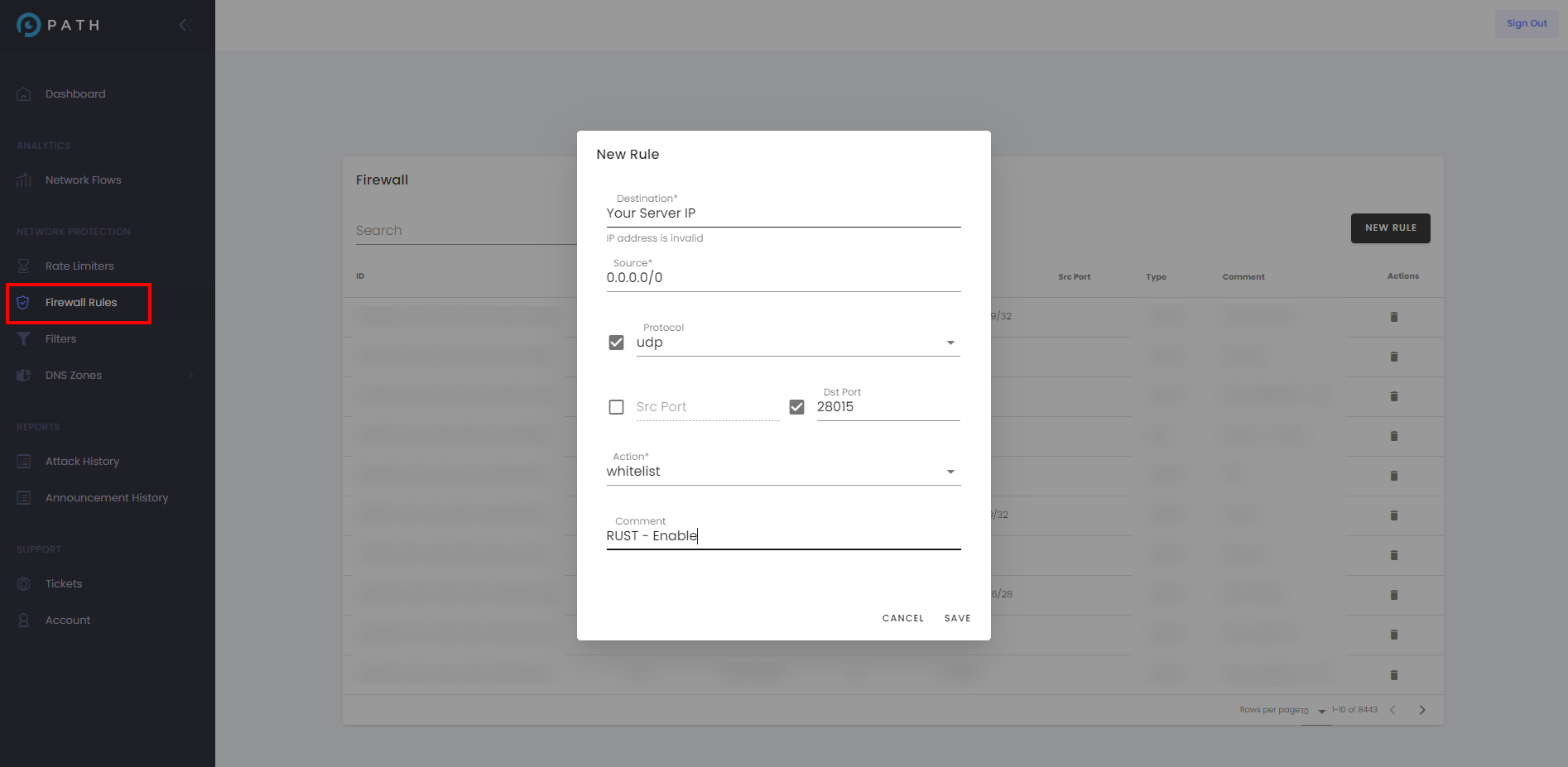Click trash icon in third rule row
Image resolution: width=1568 pixels, height=767 pixels.
(x=1394, y=396)
